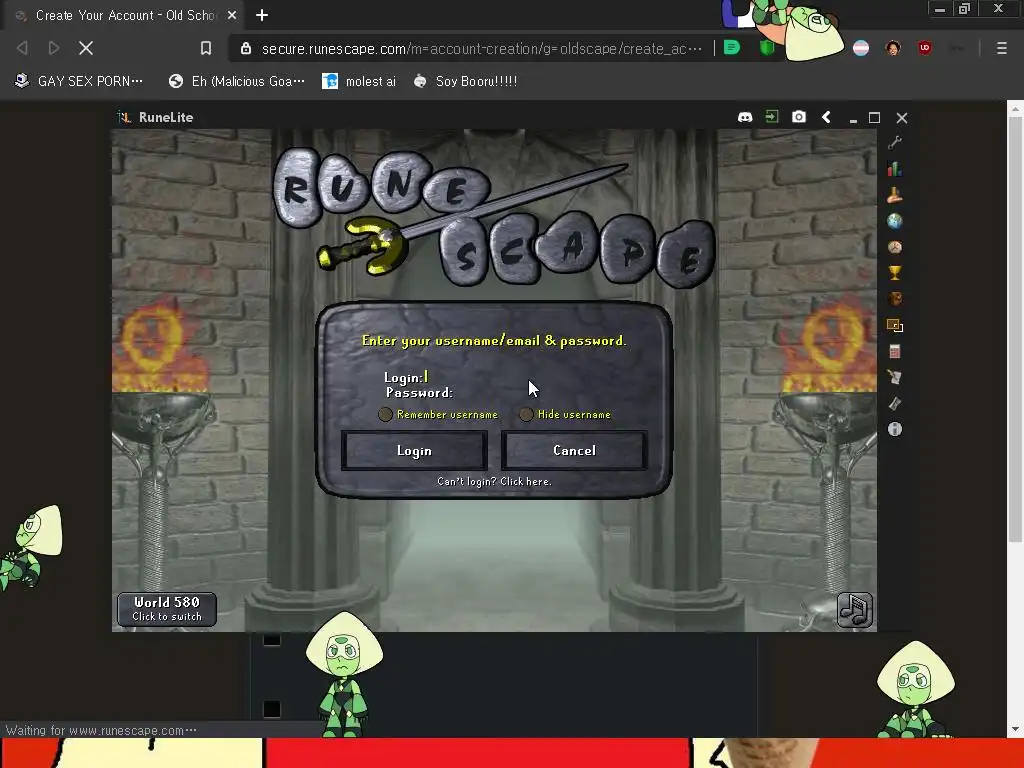Open the red calculator panel in sidebar

coord(895,351)
